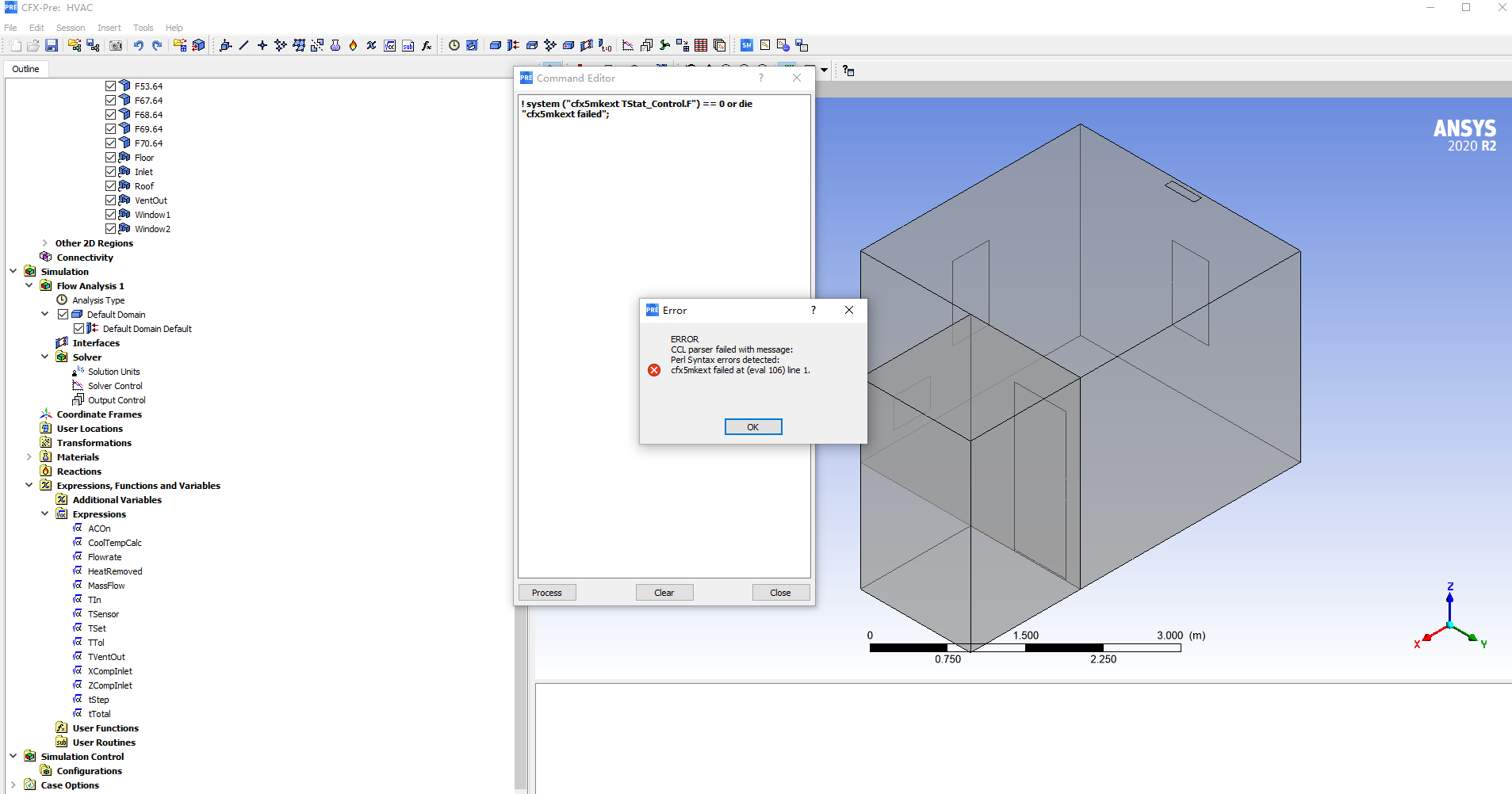Click Process in the Command Editor
This screenshot has width=1512, height=794.
coord(546,593)
